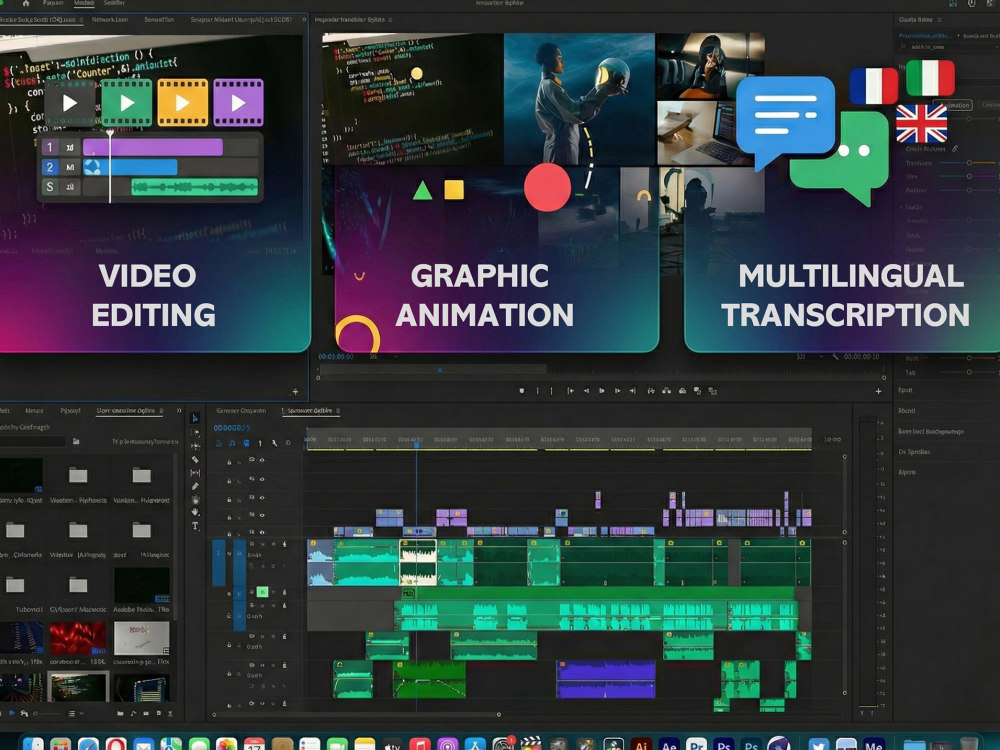This screenshot has width=1000, height=750.
Task: Toggle nest sequence insert mode icon
Action: (219, 443)
